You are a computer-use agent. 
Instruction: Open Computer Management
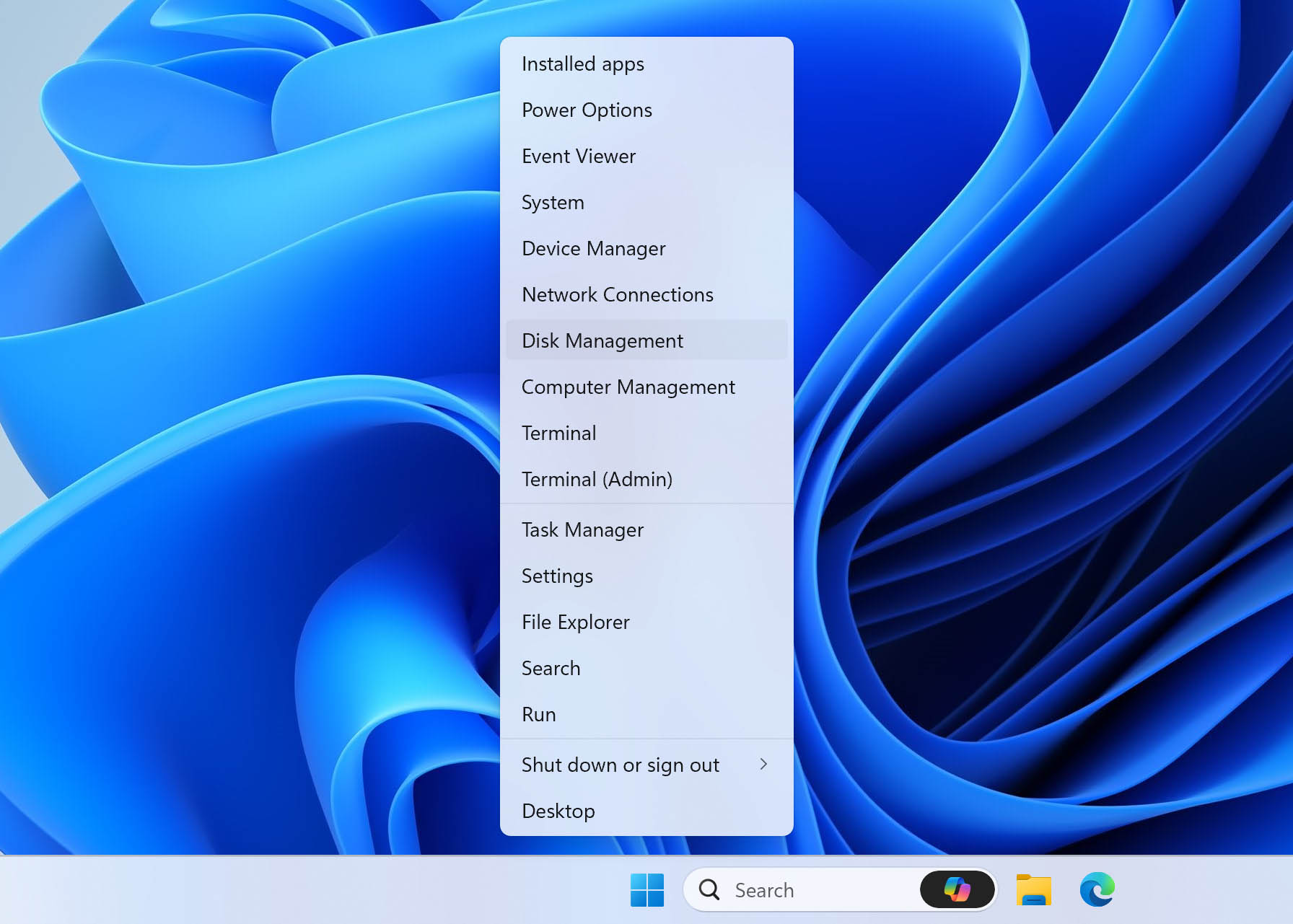tap(628, 387)
